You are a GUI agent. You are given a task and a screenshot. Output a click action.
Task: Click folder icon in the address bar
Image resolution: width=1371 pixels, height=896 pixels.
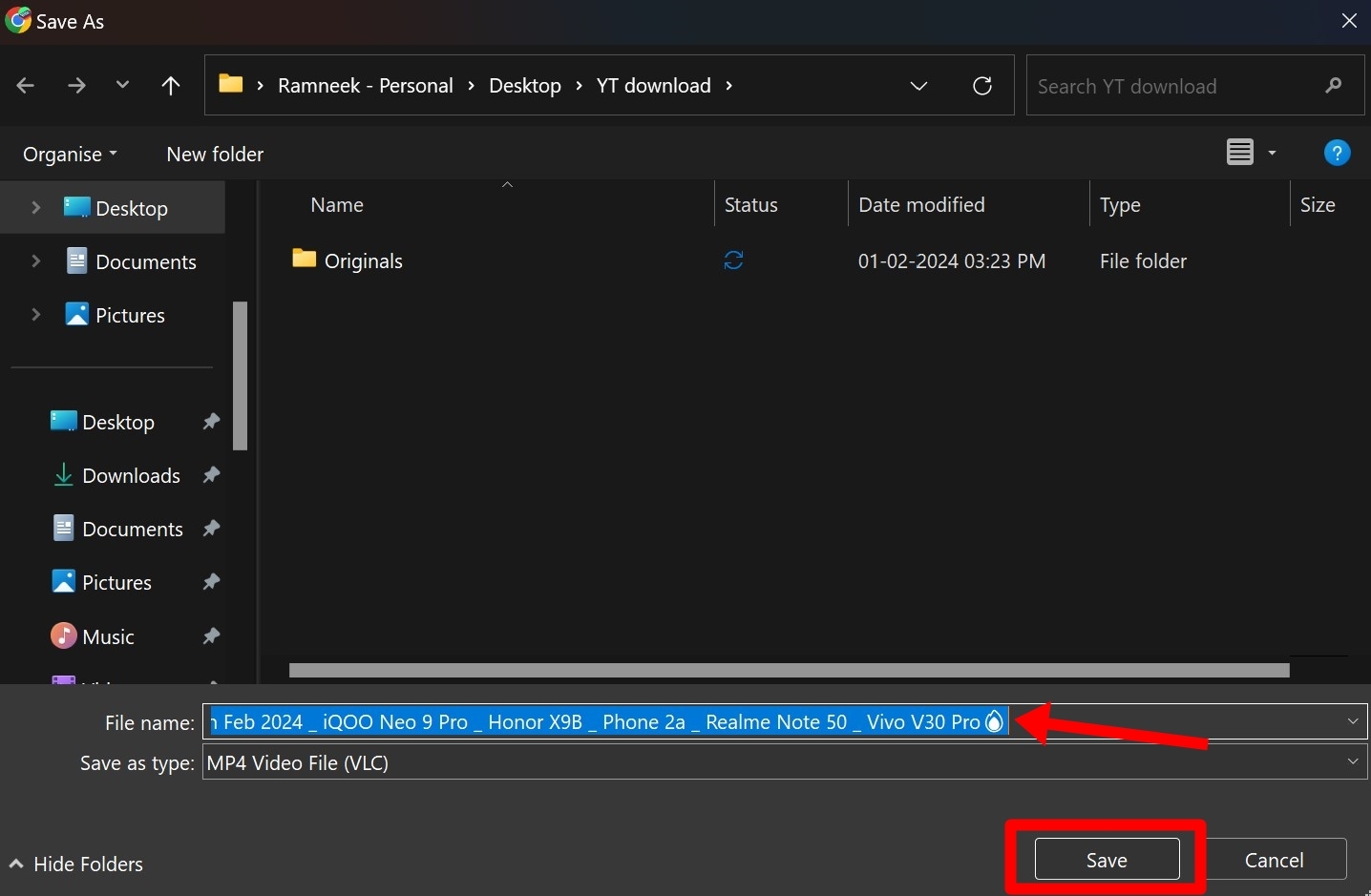click(230, 84)
